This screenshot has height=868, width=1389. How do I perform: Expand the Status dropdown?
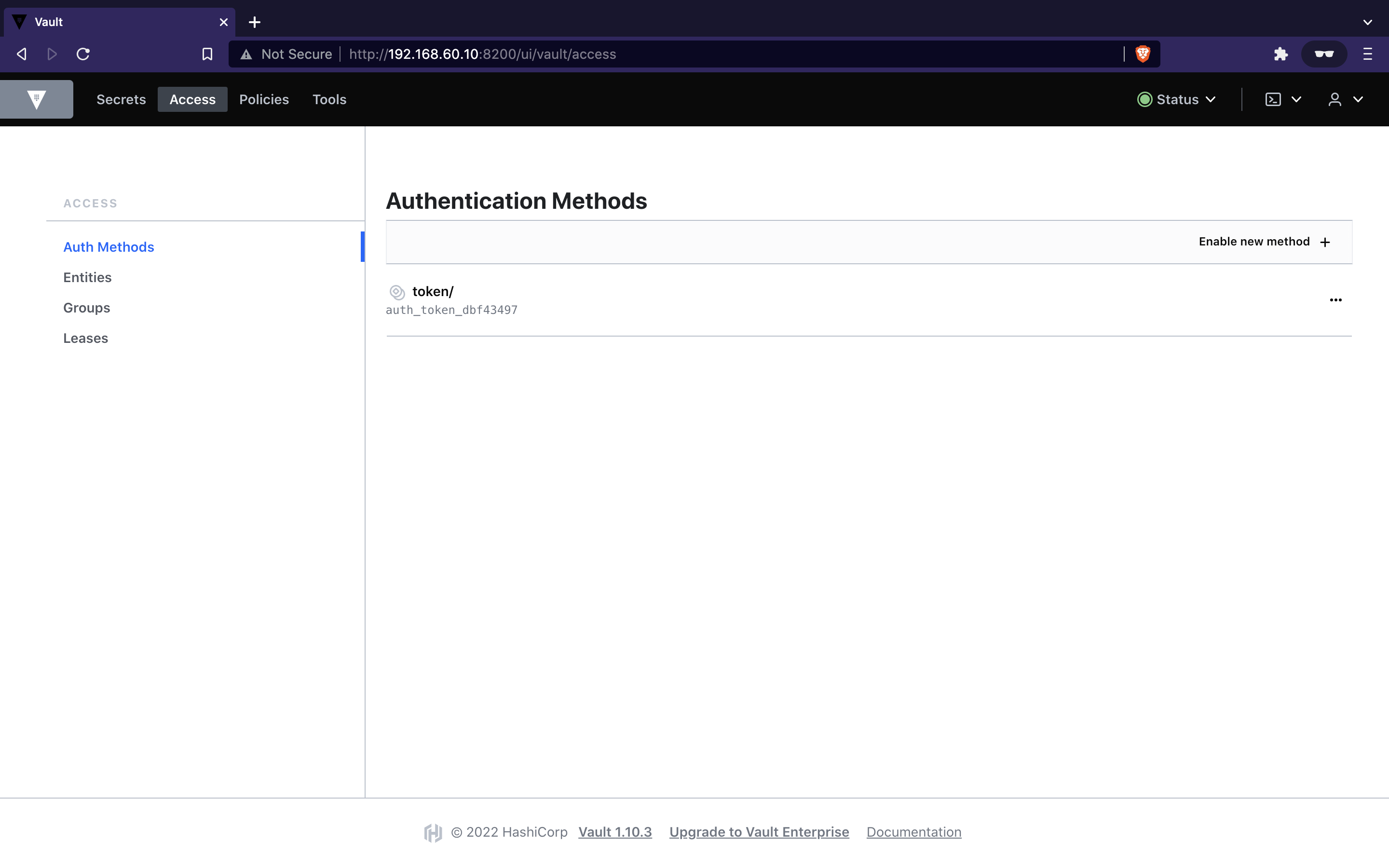point(1177,99)
